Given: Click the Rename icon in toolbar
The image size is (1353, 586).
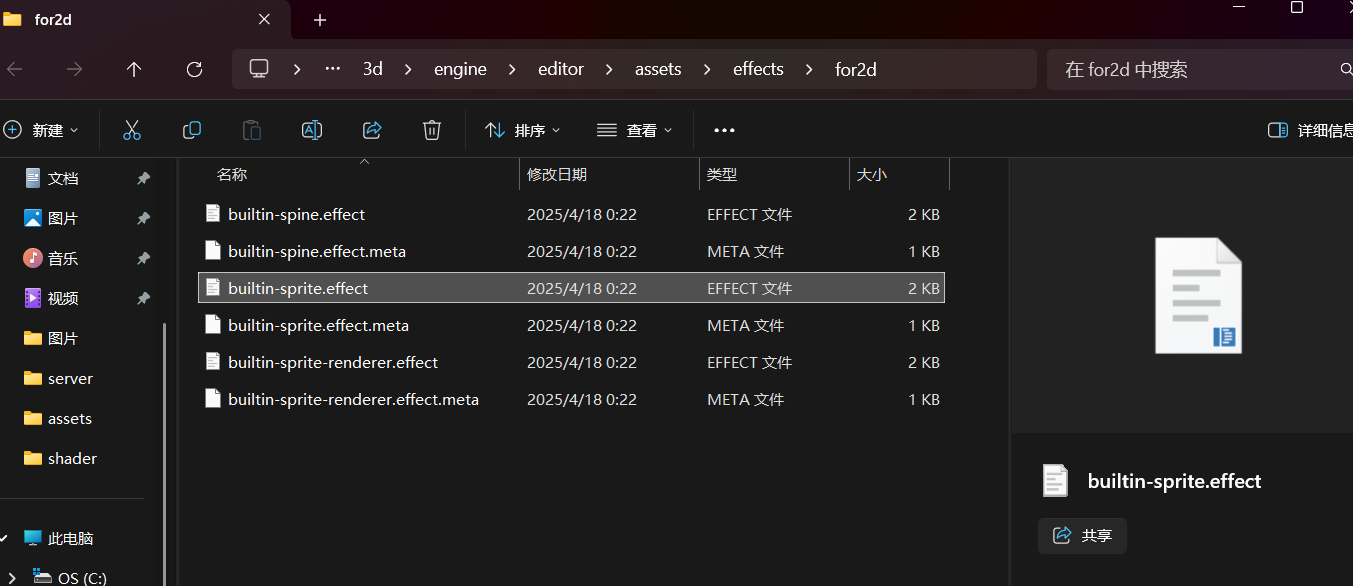Looking at the screenshot, I should (x=312, y=130).
